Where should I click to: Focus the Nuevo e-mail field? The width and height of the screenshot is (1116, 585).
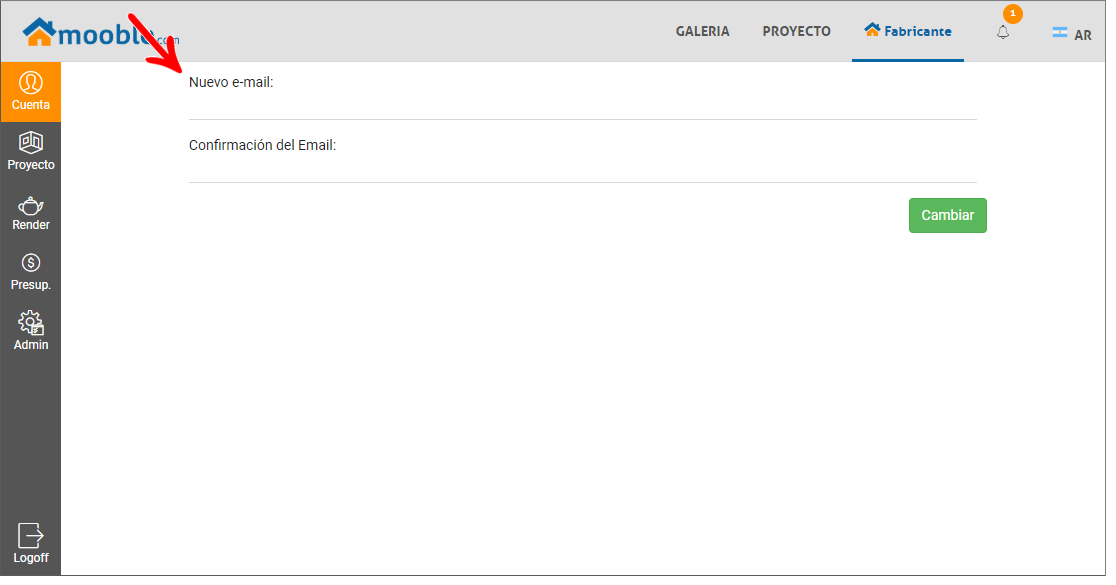tap(582, 106)
